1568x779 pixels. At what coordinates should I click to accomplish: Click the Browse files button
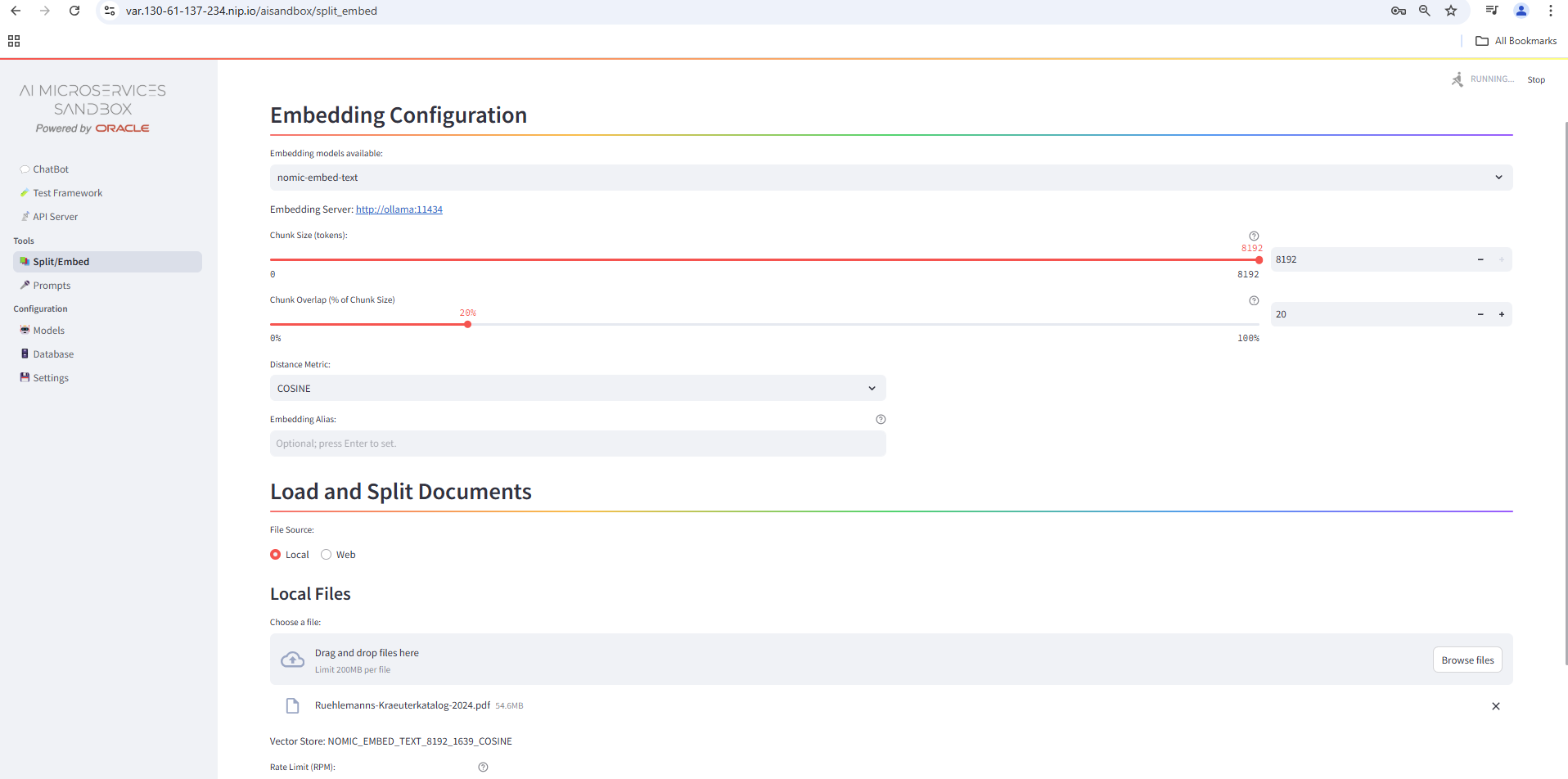(x=1467, y=660)
